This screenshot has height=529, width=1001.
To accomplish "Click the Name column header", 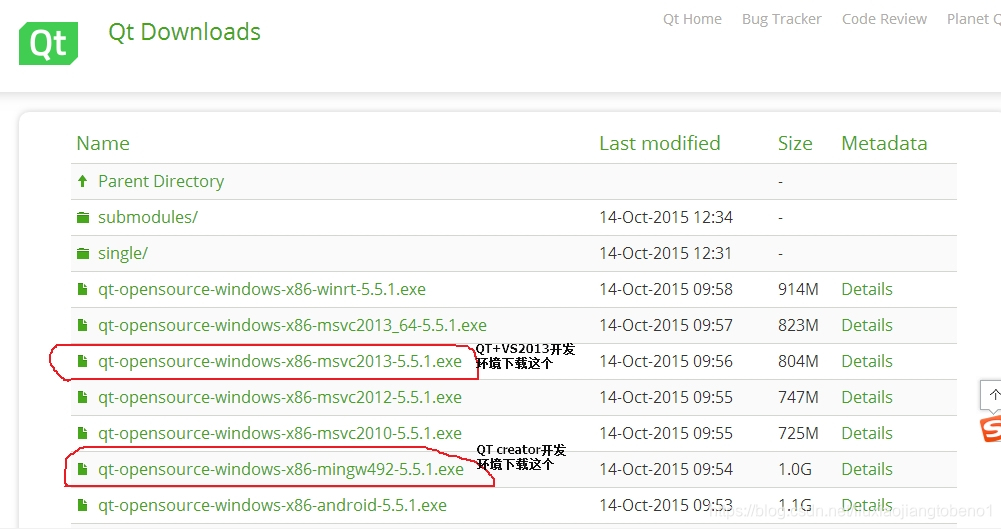I will (x=103, y=143).
